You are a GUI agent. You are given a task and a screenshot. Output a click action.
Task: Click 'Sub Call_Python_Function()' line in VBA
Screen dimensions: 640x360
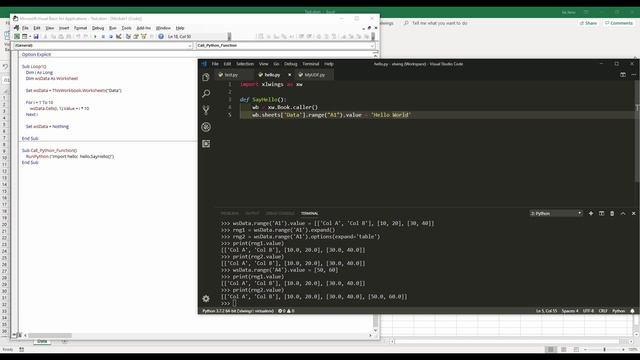click(49, 151)
